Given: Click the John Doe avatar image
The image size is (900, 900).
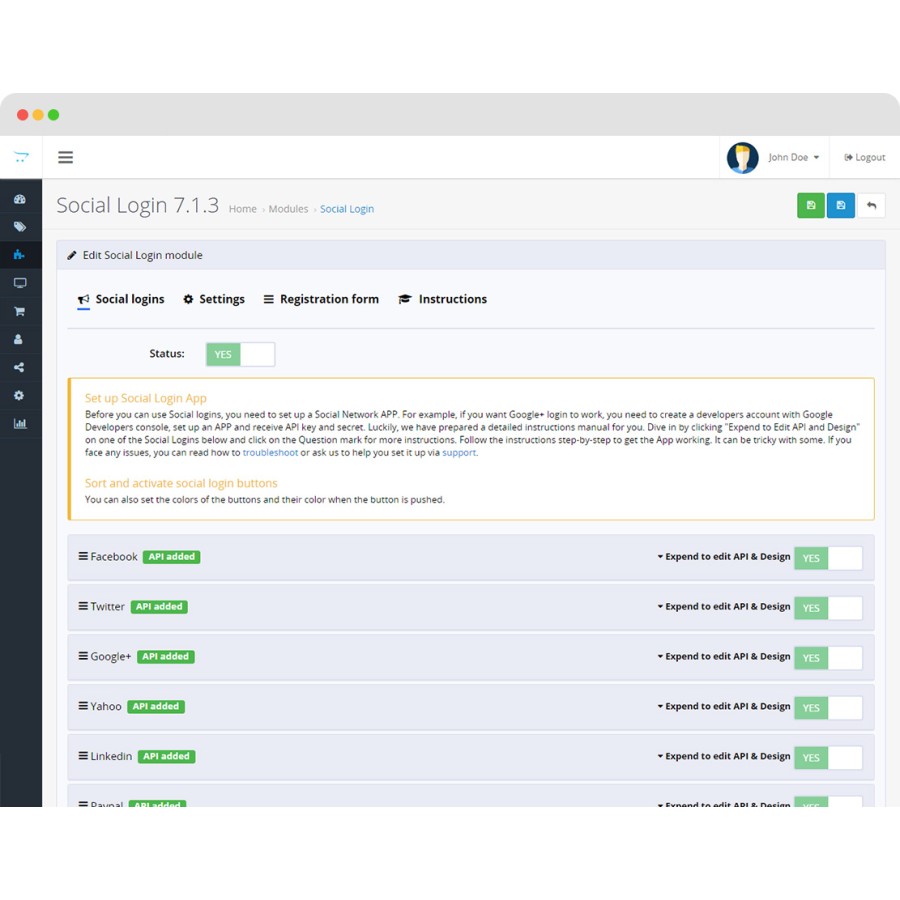Looking at the screenshot, I should point(742,157).
